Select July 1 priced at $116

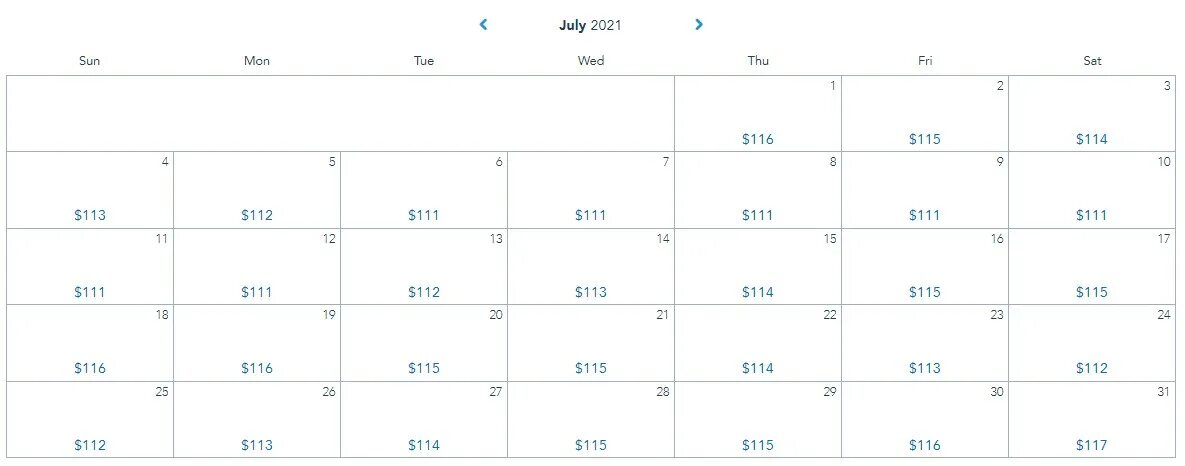(x=758, y=113)
